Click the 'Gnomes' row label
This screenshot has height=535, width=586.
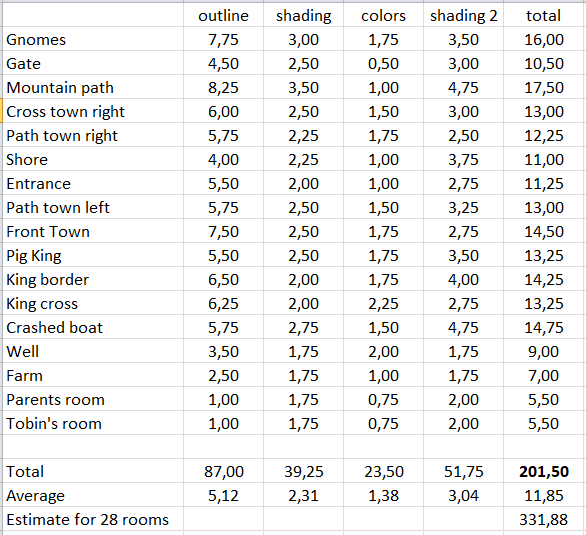pyautogui.click(x=93, y=39)
